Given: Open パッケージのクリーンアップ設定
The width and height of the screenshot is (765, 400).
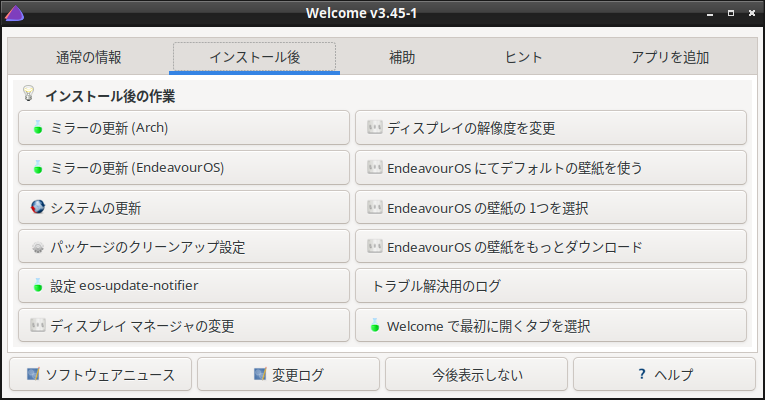Looking at the screenshot, I should (184, 246).
